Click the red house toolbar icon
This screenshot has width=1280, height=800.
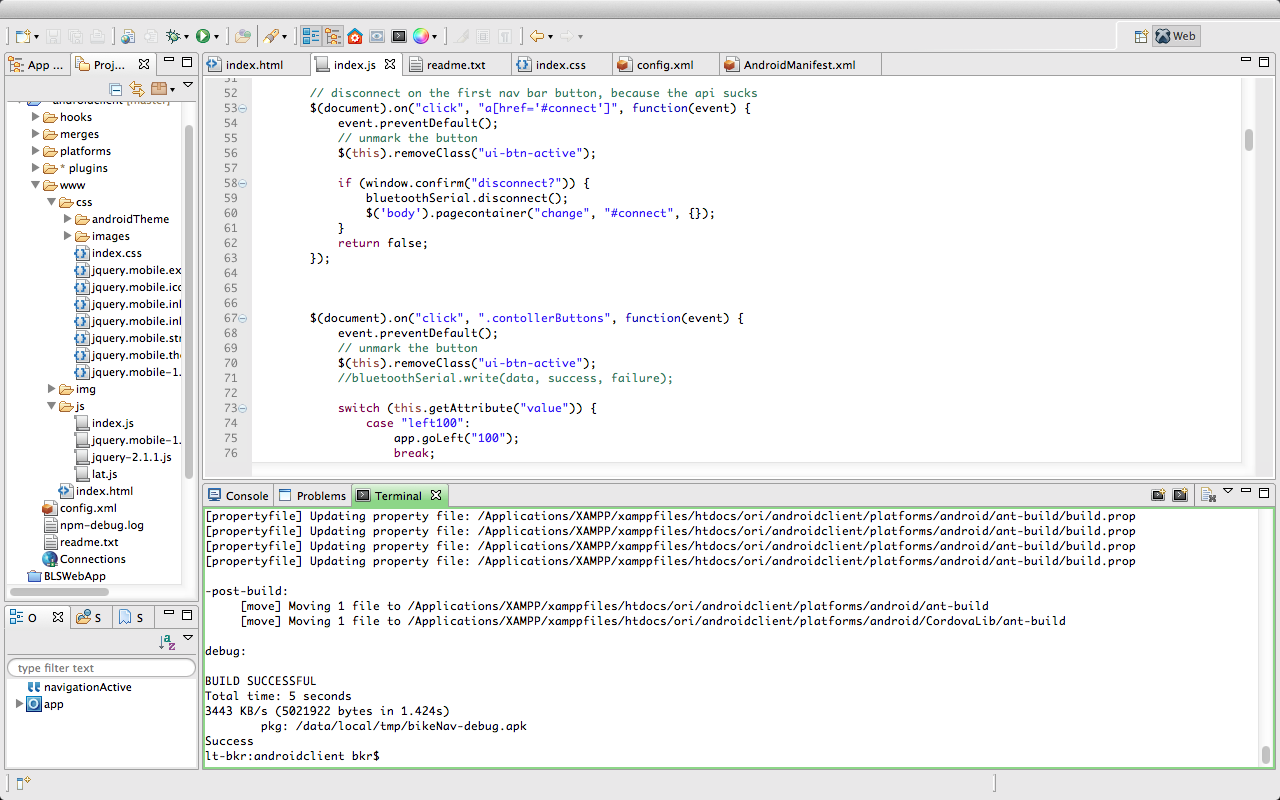click(355, 36)
